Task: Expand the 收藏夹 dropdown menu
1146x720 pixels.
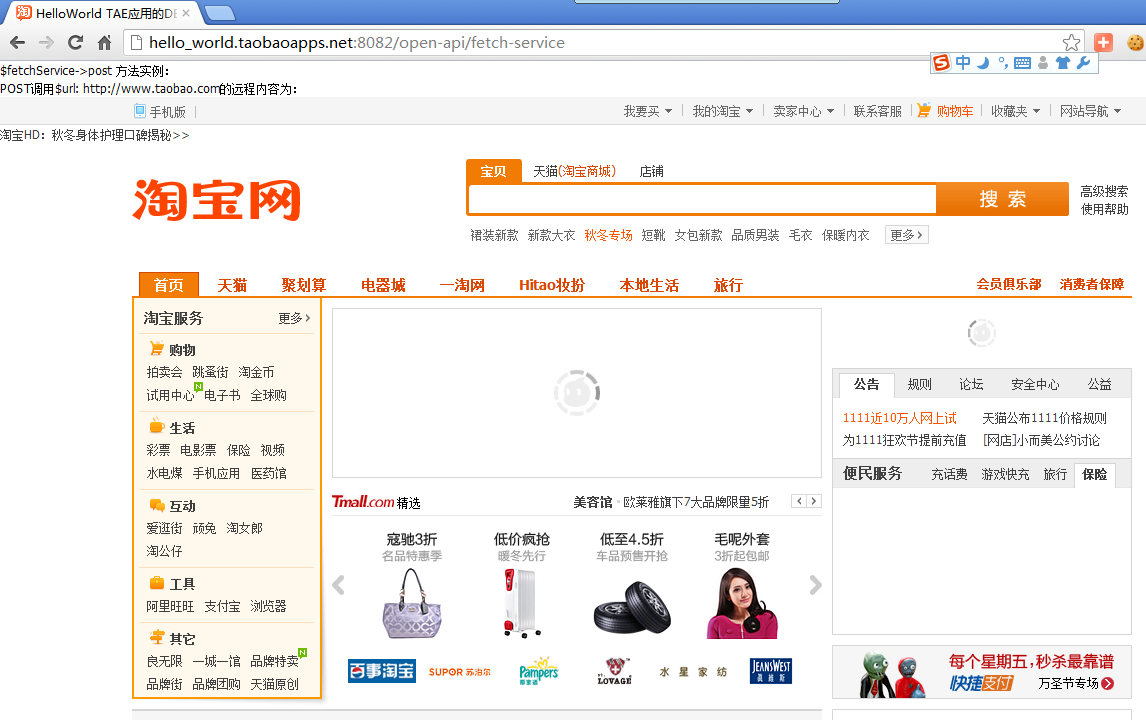Action: pos(1015,111)
